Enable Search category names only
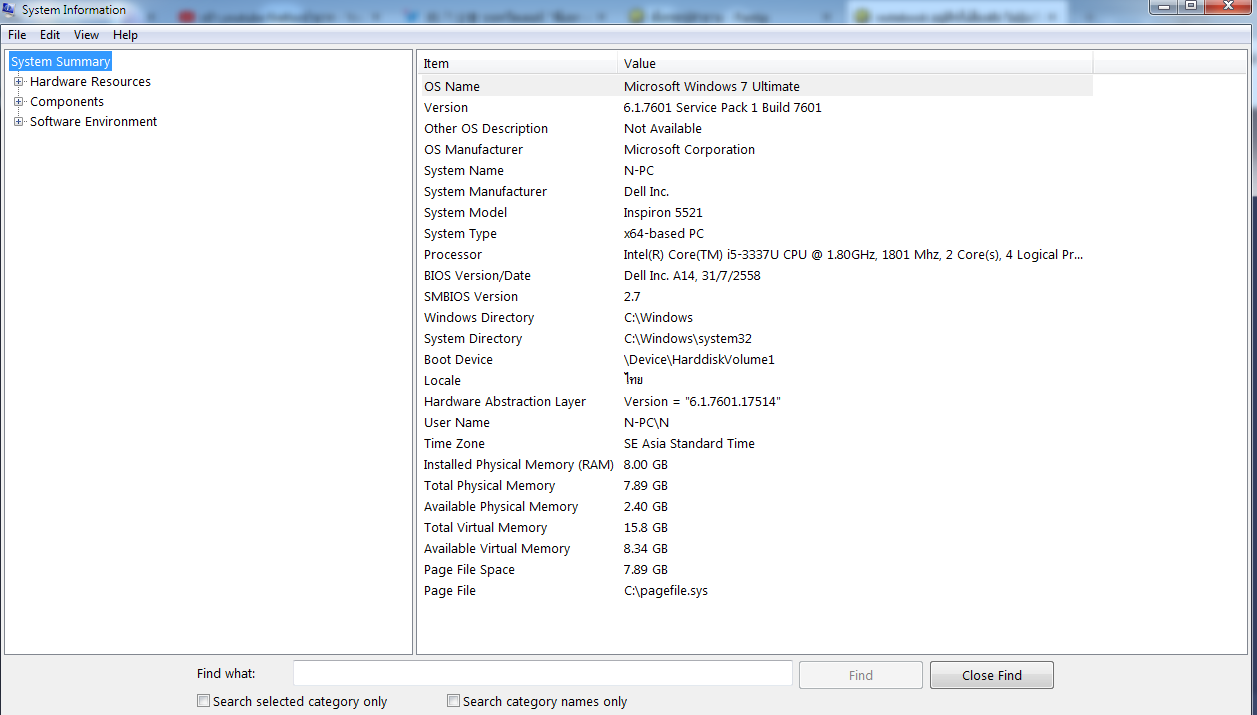This screenshot has height=715, width=1257. pyautogui.click(x=454, y=701)
